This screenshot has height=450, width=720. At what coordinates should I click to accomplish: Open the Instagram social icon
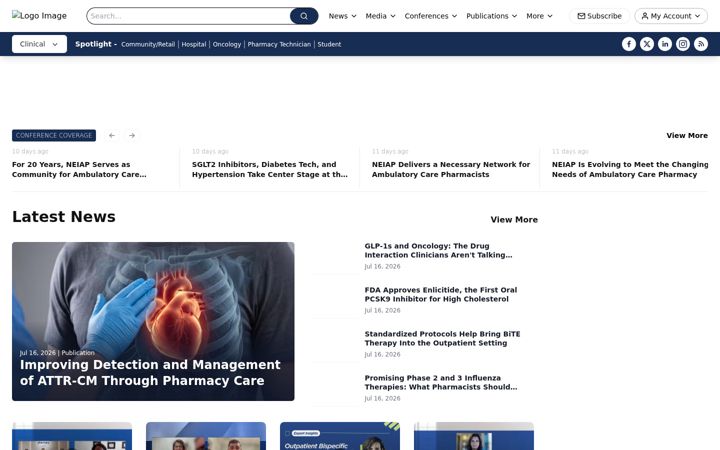coord(682,44)
